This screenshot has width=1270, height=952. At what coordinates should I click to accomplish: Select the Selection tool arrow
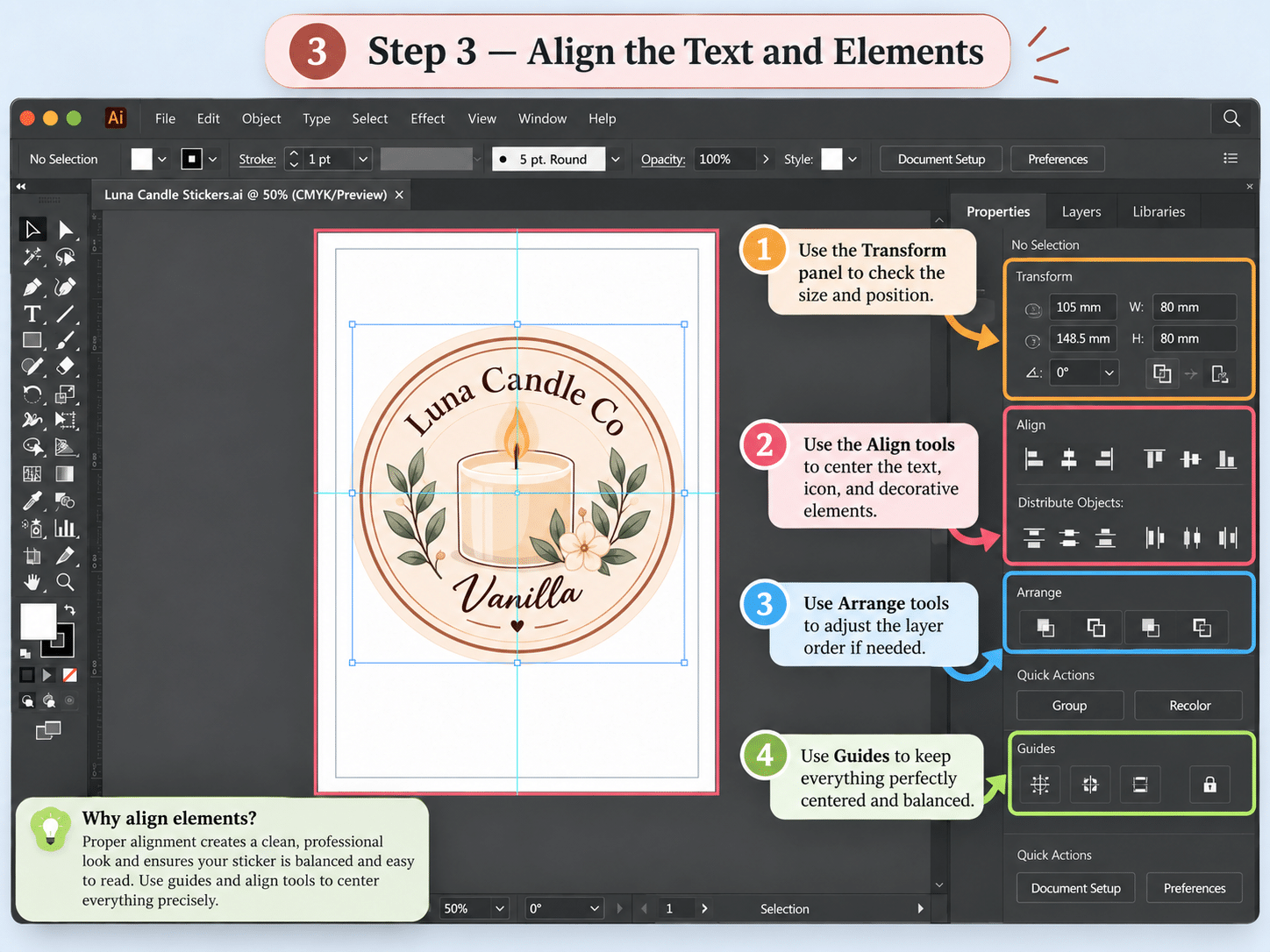(x=32, y=230)
